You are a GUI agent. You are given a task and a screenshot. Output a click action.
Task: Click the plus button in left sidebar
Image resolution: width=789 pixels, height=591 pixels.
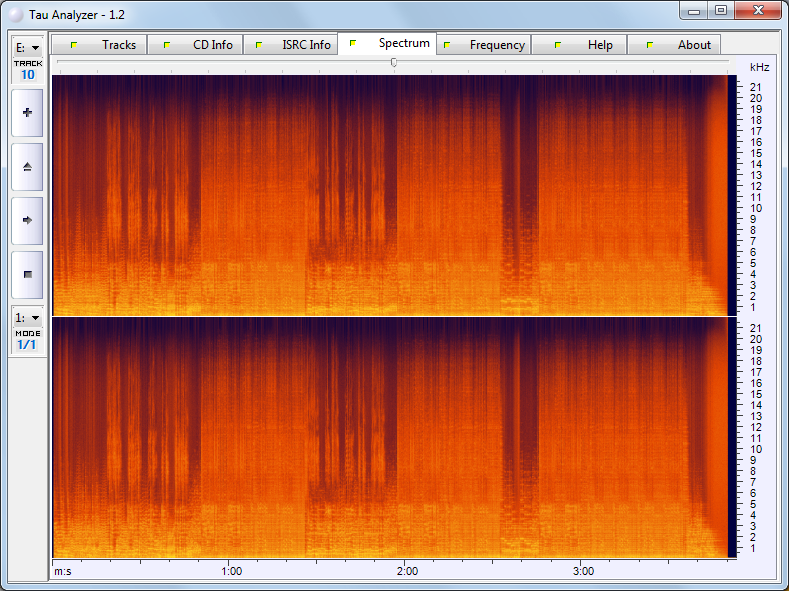click(x=27, y=113)
